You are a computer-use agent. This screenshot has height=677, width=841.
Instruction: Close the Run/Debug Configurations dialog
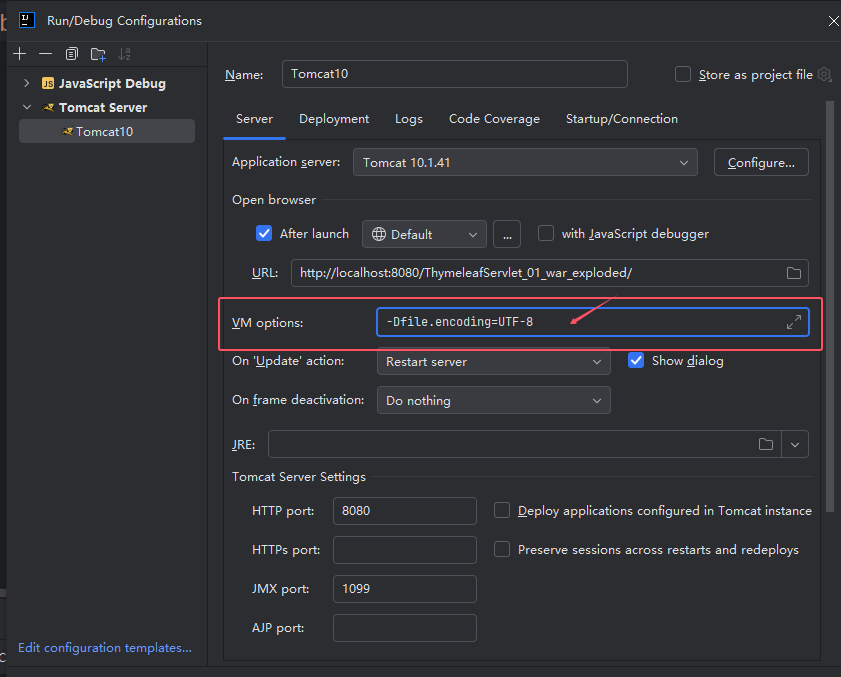point(833,21)
